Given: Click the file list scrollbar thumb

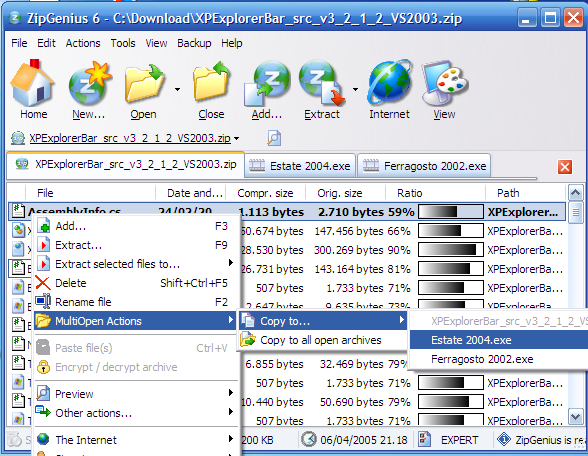Looking at the screenshot, I should 576,213.
